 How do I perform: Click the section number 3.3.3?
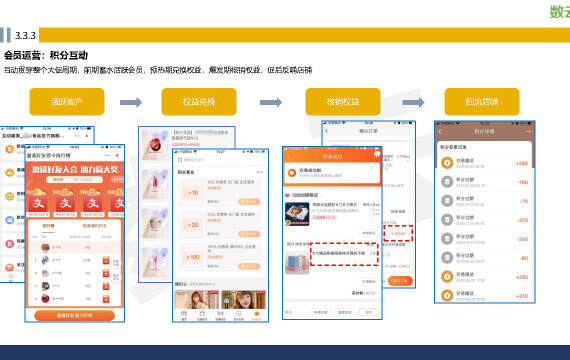25,36
